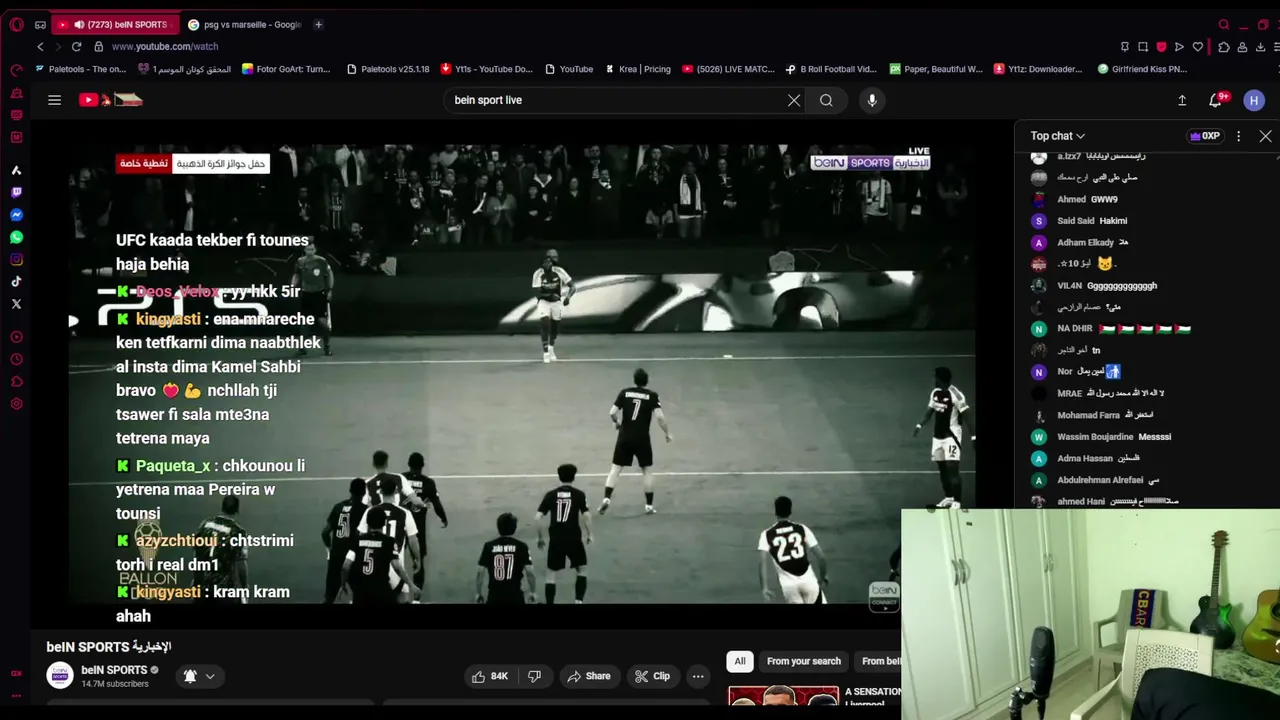Open more video actions ellipsis
The height and width of the screenshot is (720, 1280).
[698, 676]
